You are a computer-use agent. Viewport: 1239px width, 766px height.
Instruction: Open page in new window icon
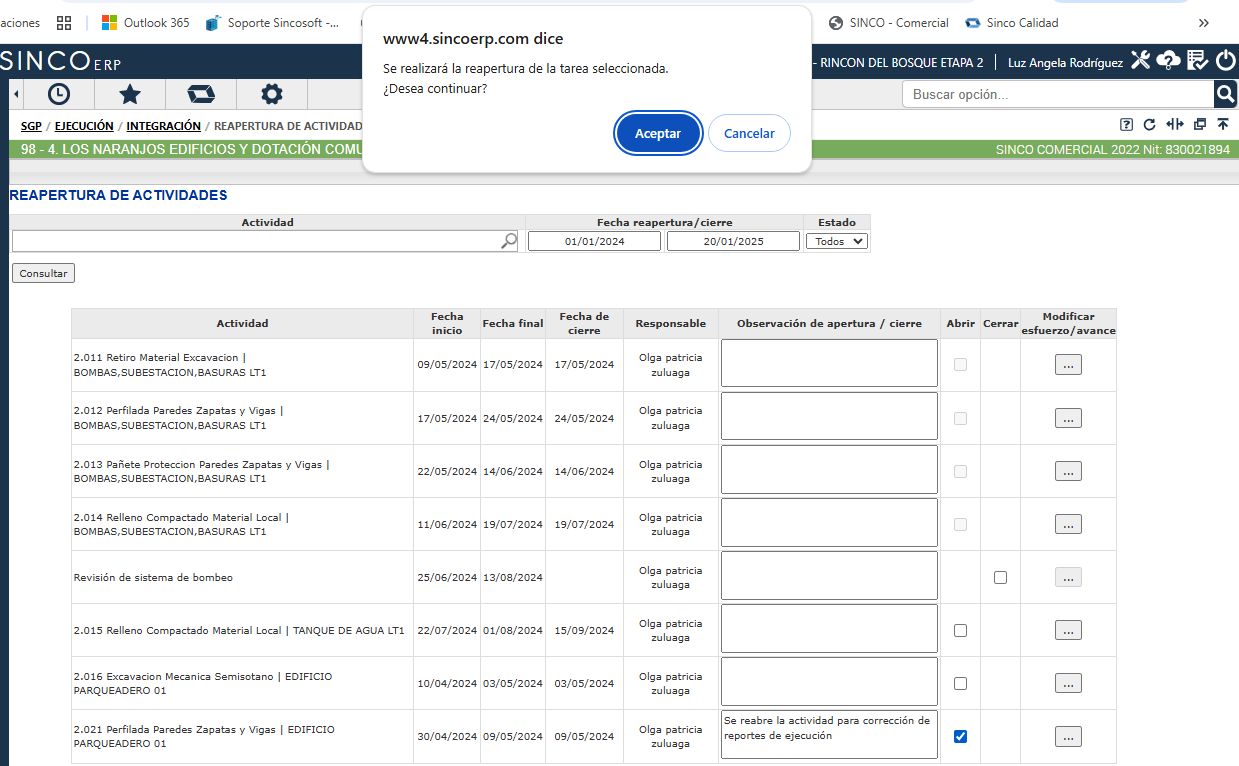point(1199,125)
